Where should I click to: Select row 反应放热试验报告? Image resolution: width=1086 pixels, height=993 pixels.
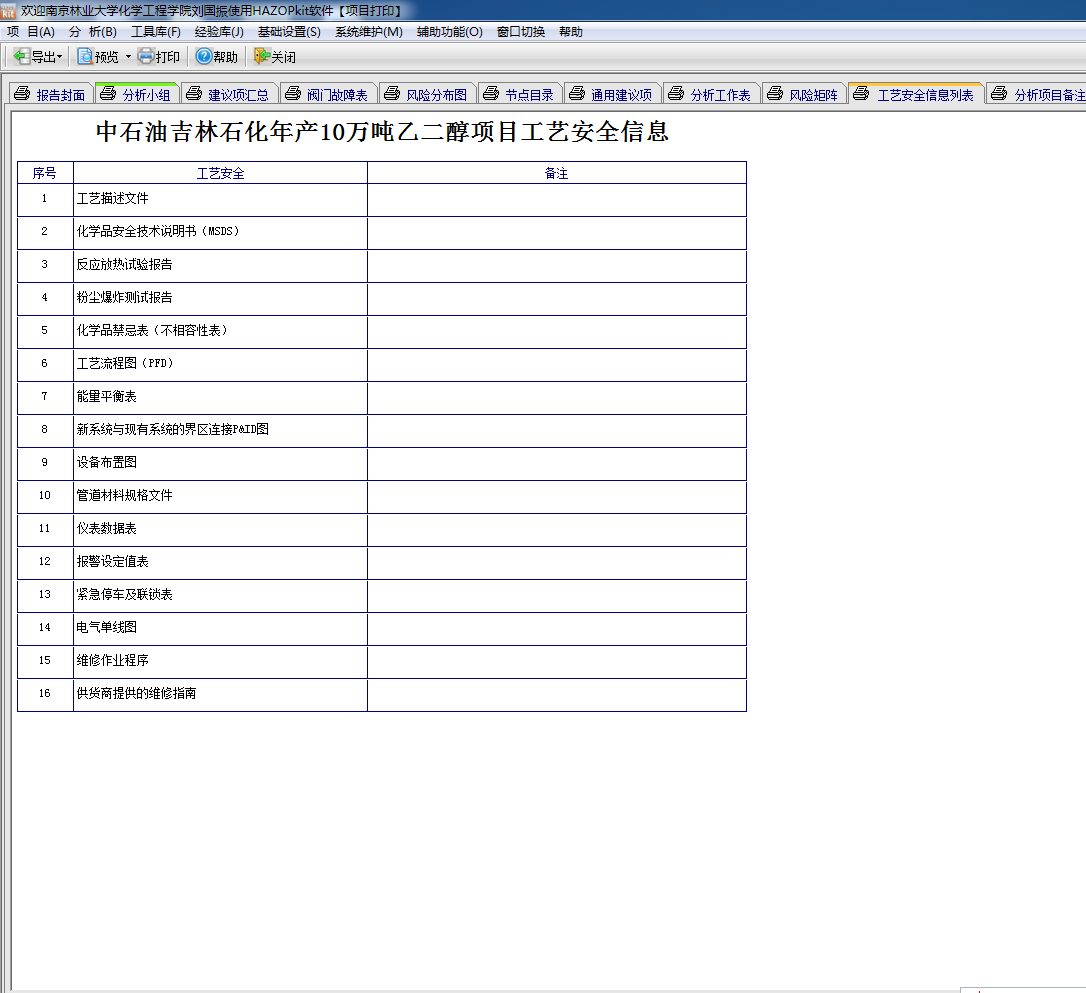[382, 266]
